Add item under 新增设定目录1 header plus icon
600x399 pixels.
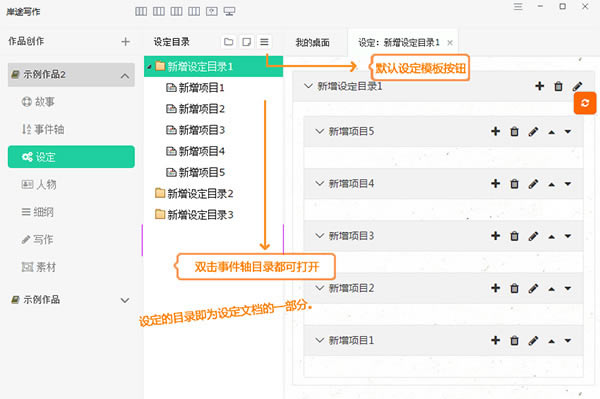point(540,86)
